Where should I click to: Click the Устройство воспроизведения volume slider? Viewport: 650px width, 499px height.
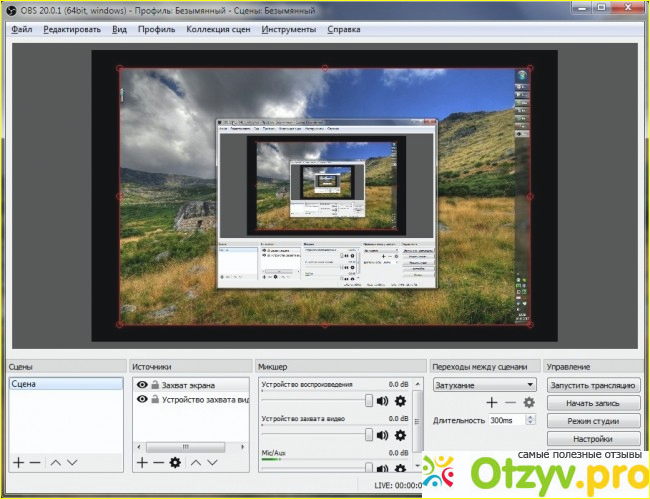tap(318, 402)
